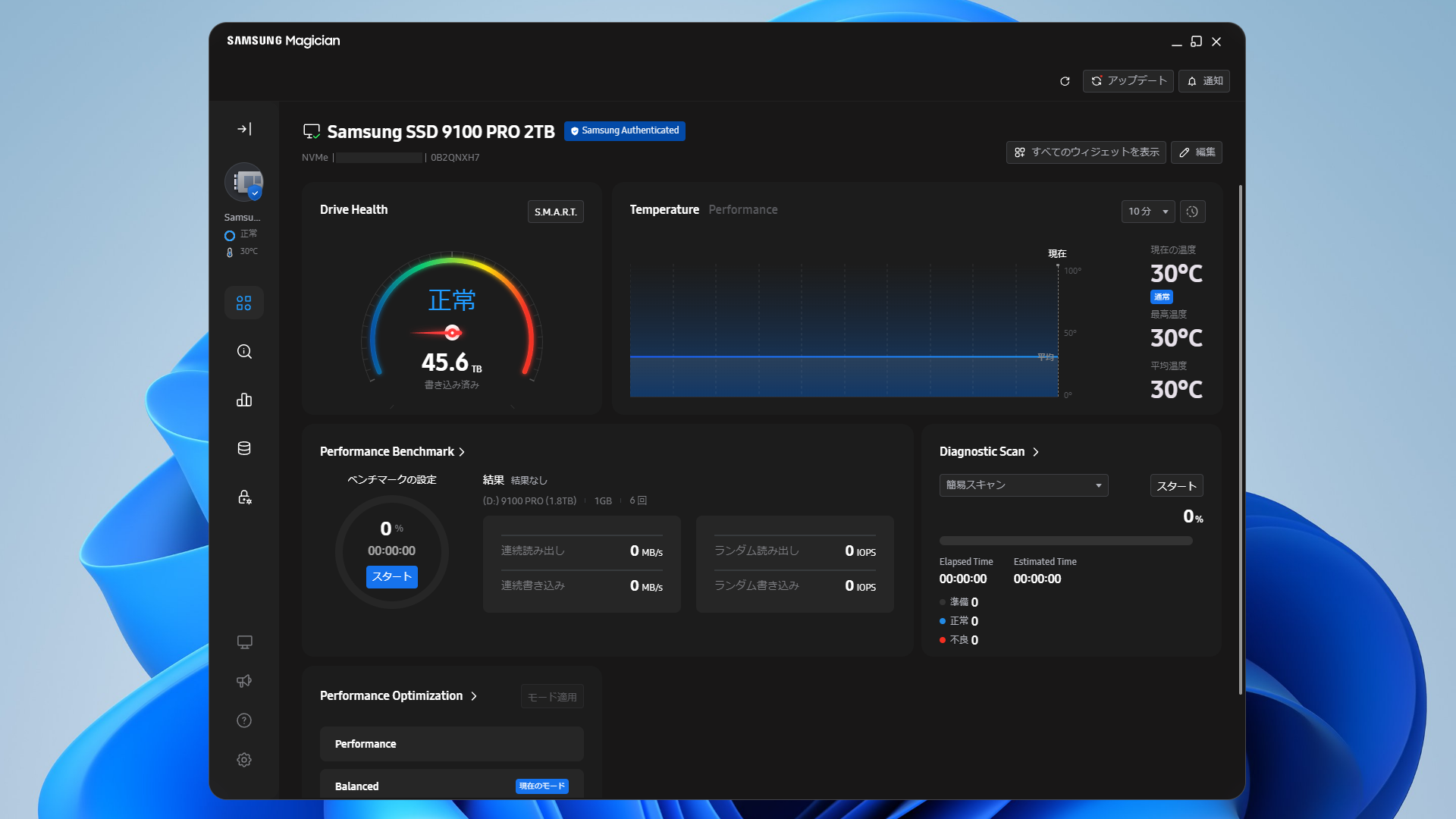Open the Performance Optimization section chevron

point(474,696)
